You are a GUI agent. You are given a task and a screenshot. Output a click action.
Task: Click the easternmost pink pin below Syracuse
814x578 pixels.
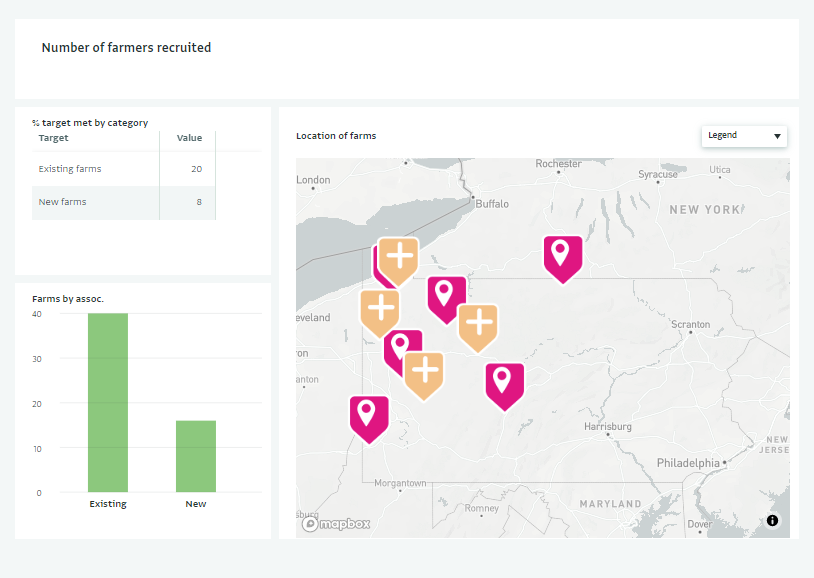tap(563, 257)
